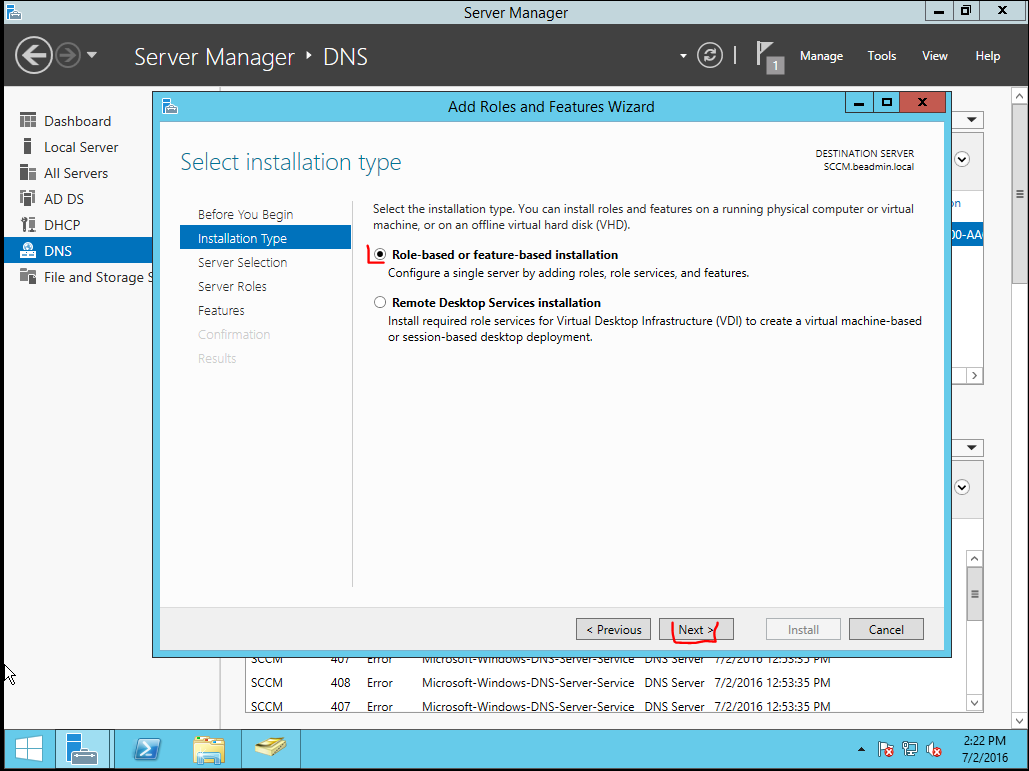
Task: Close the Add Roles and Features Wizard
Action: (x=922, y=102)
